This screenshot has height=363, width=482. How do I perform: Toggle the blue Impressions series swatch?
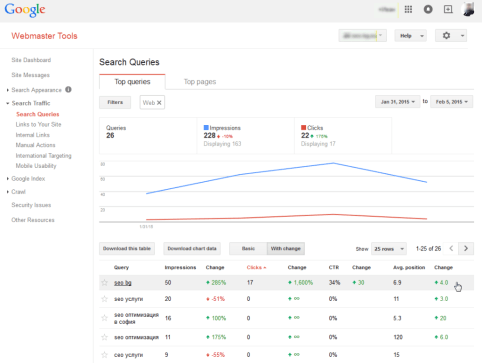pos(206,127)
